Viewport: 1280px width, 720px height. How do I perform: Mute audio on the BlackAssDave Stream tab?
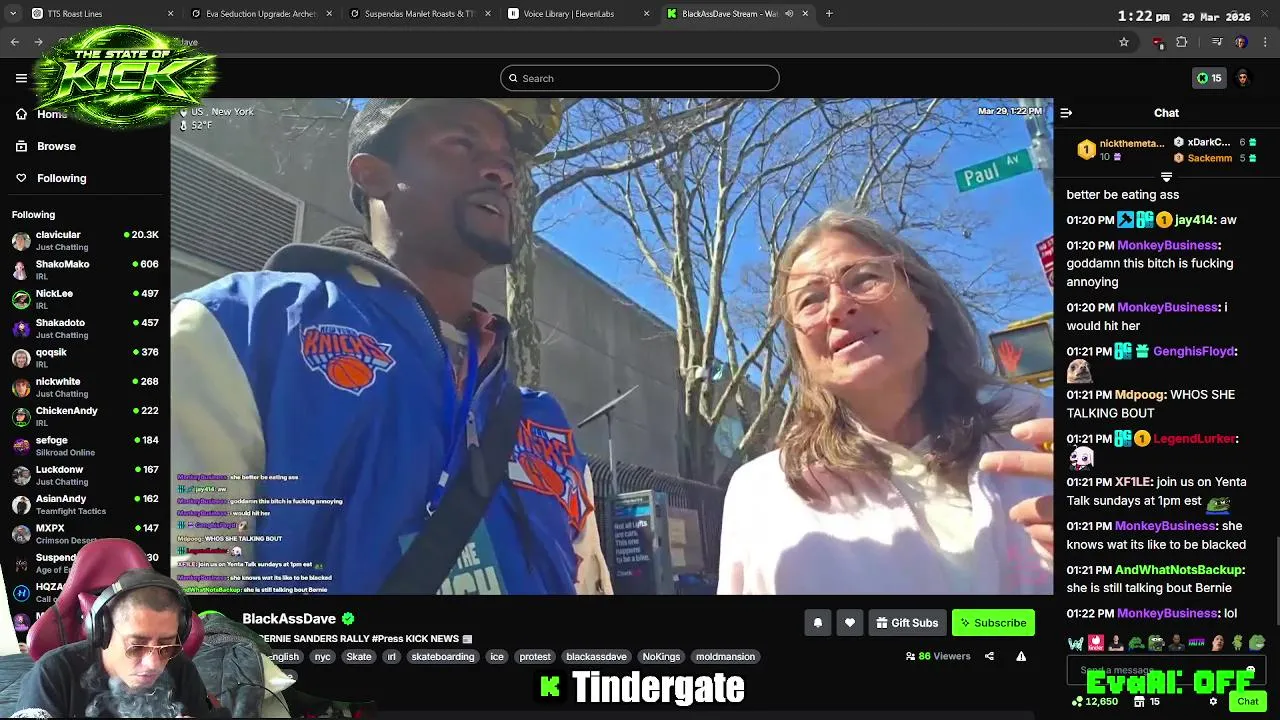pyautogui.click(x=789, y=14)
